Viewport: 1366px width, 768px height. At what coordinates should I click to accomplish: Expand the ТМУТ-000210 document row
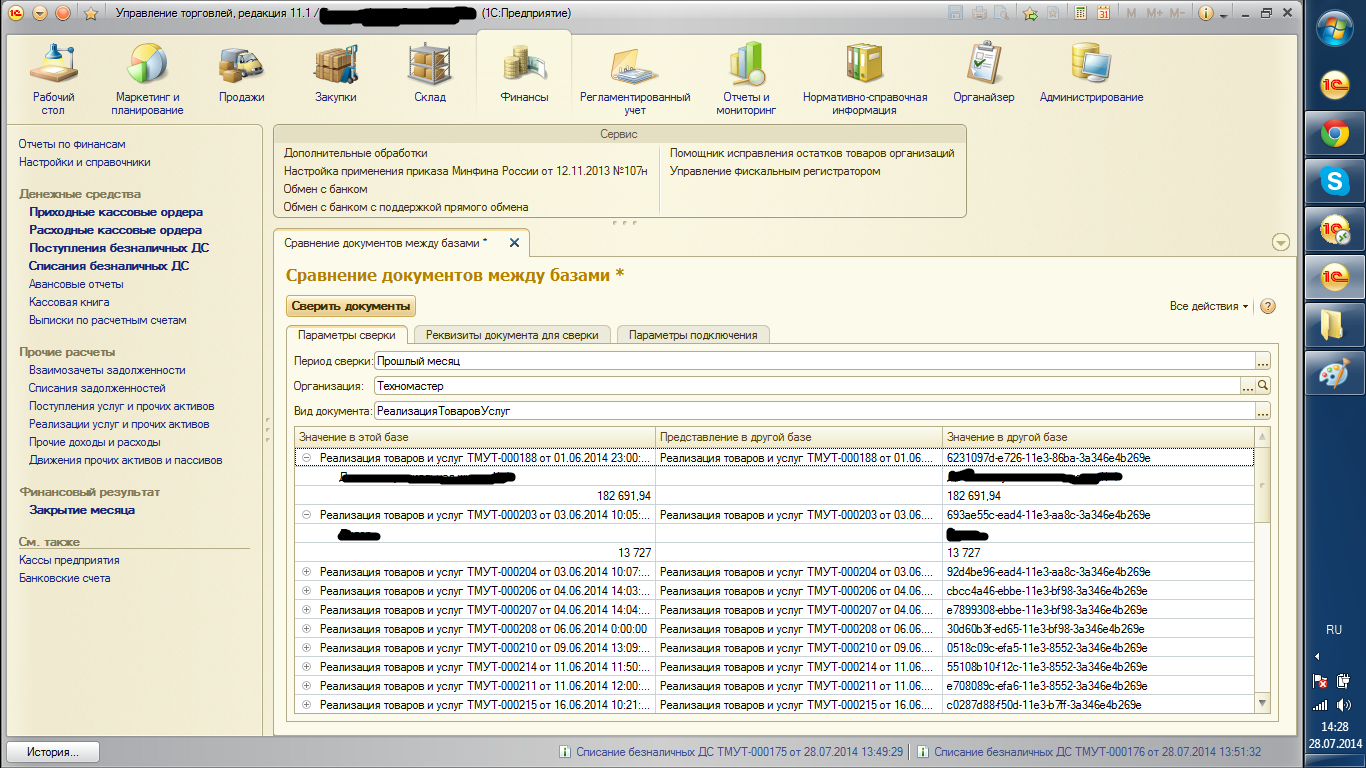pos(307,648)
